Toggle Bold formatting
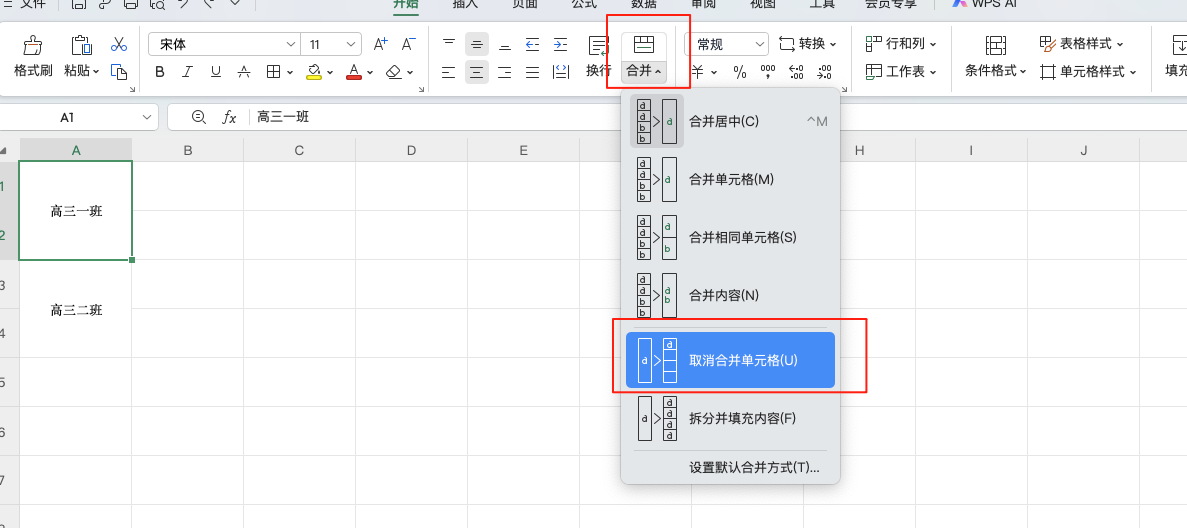This screenshot has height=528, width=1187. pyautogui.click(x=160, y=72)
